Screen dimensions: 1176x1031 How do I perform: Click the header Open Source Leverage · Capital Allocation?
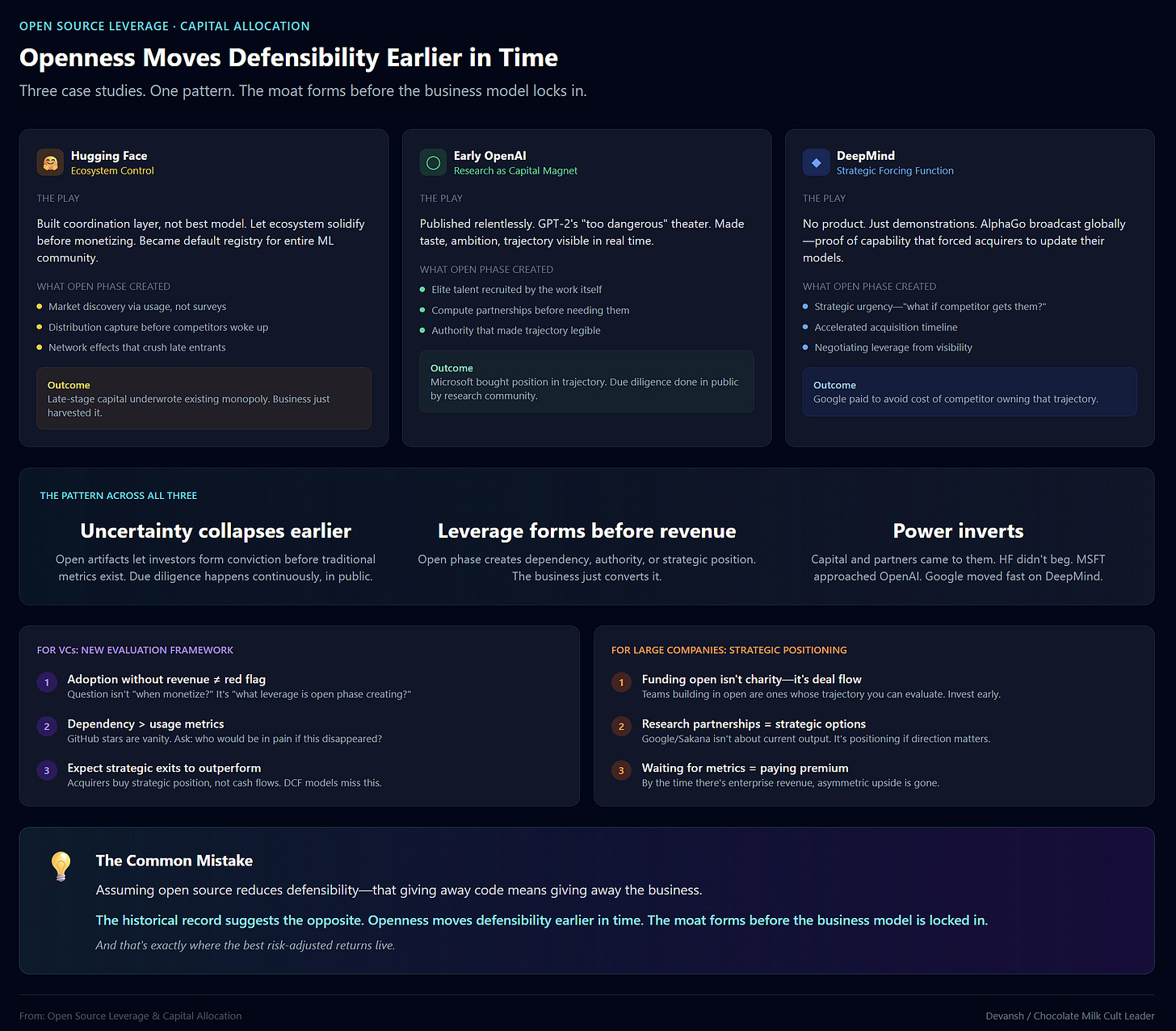[x=165, y=26]
